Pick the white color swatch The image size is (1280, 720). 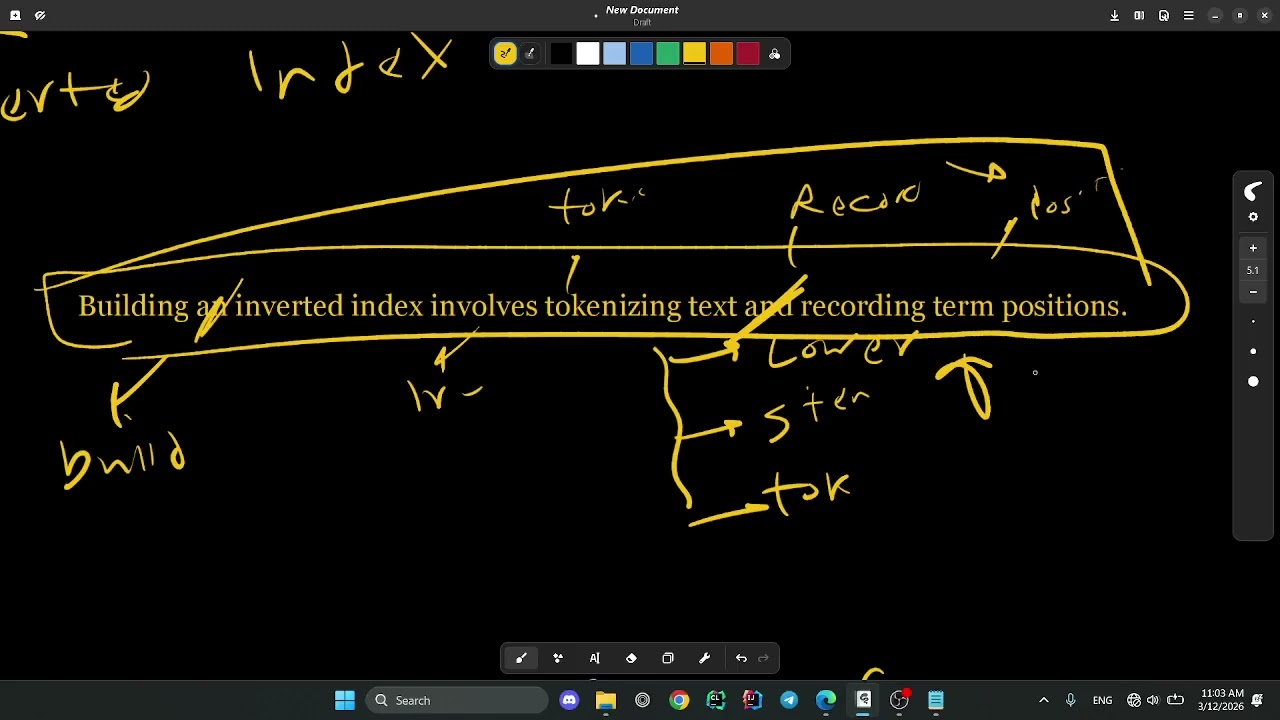click(x=588, y=54)
